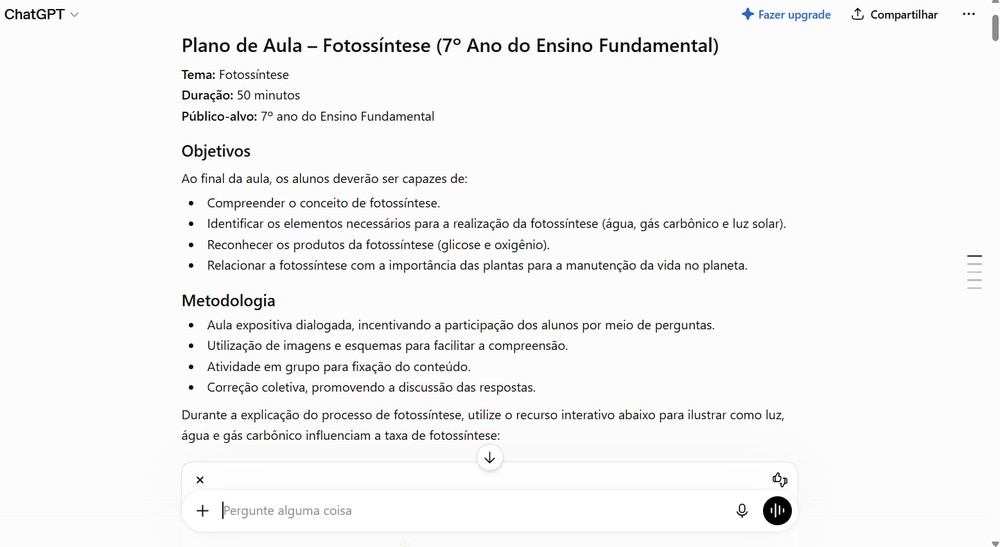Click the Metodologia section heading

coord(228,300)
